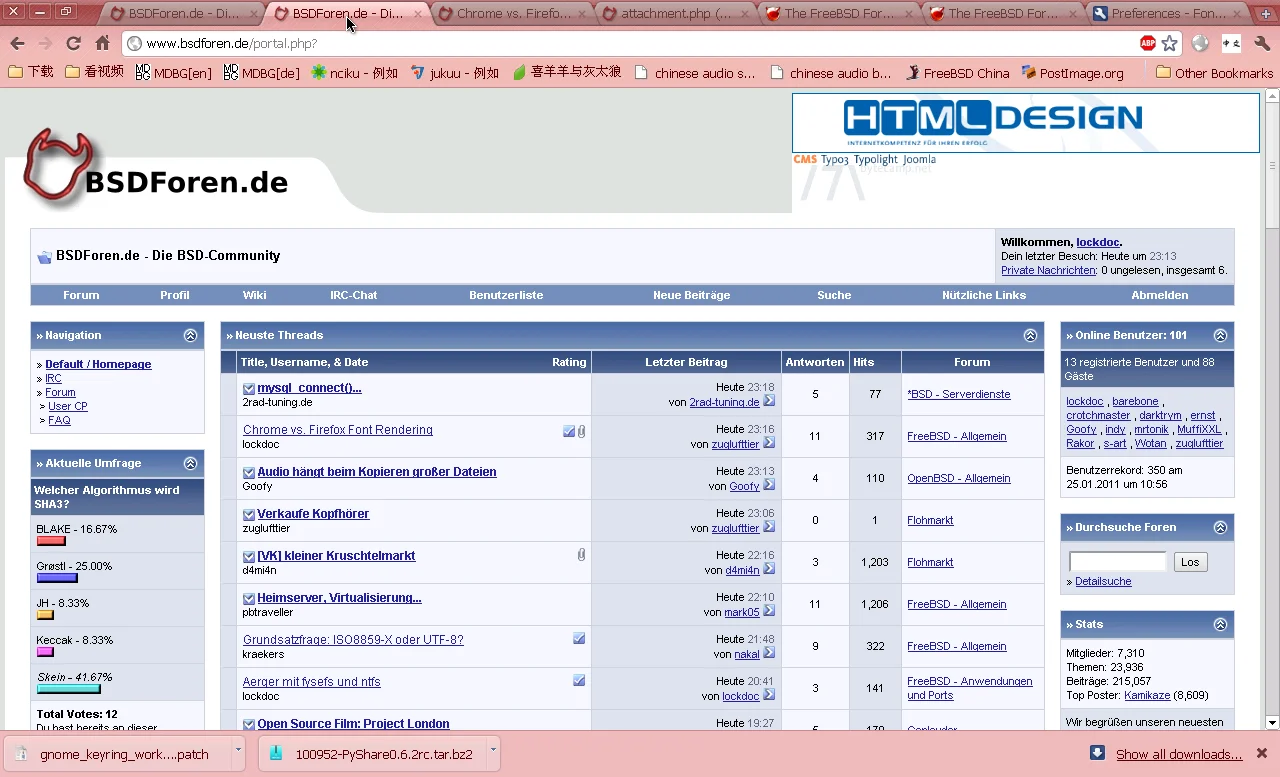Click the browser reload button
This screenshot has height=777, width=1280.
(x=73, y=43)
